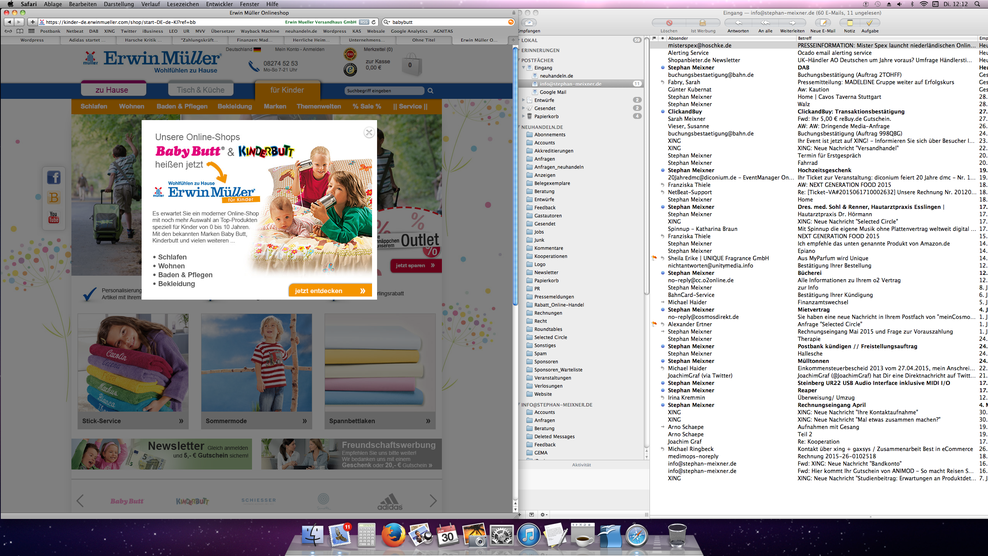The image size is (988, 556).
Task: Open iTunes from the Dock
Action: pos(529,535)
